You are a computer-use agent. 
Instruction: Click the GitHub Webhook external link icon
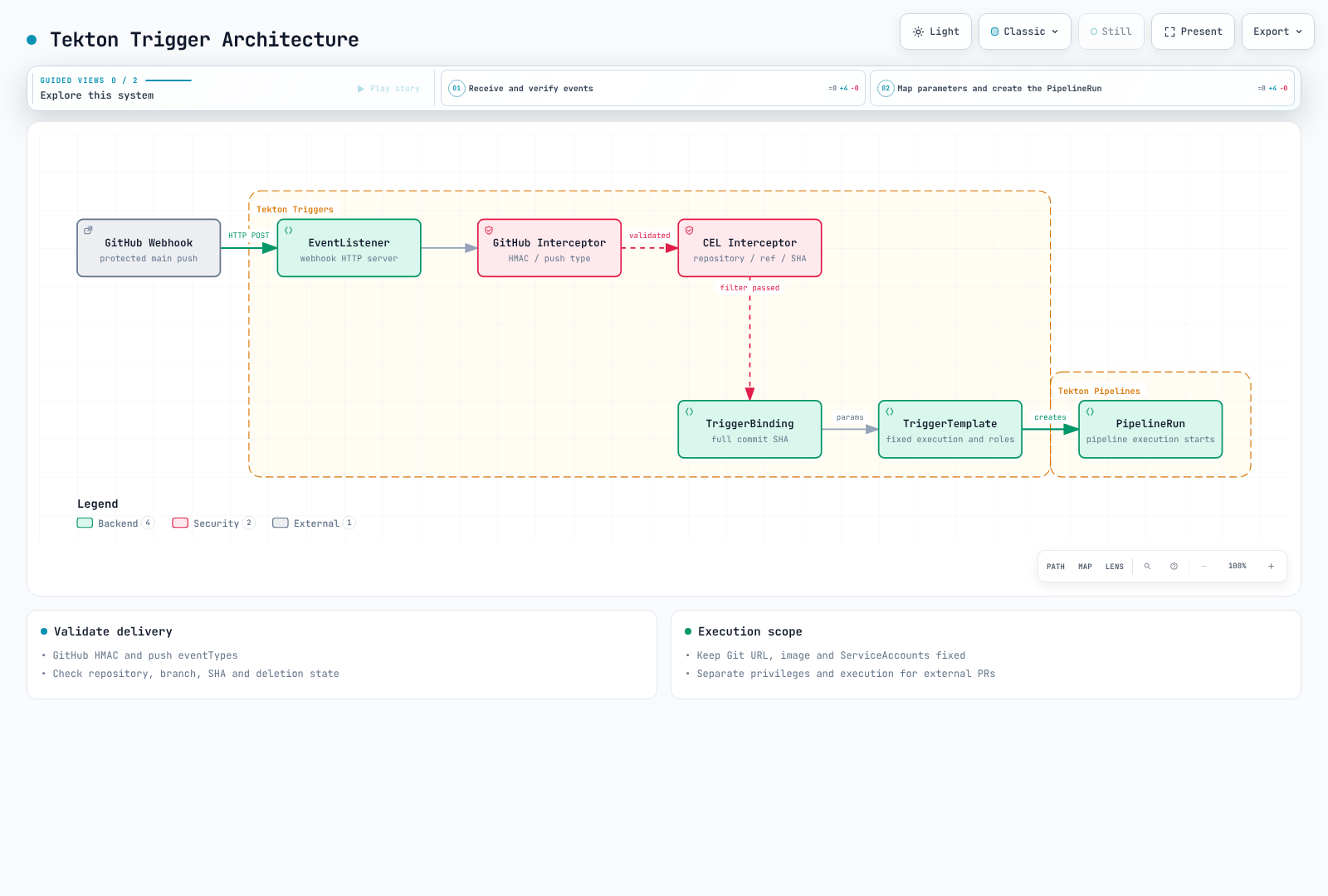click(88, 231)
